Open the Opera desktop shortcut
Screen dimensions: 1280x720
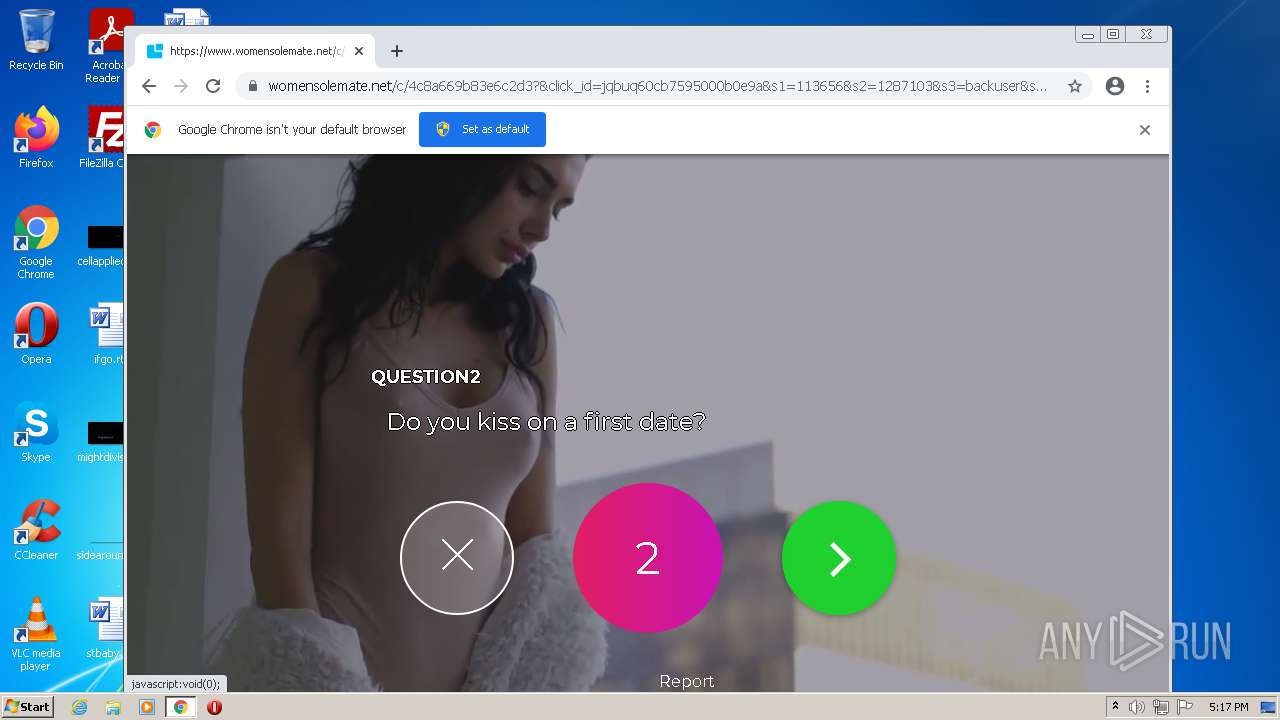point(36,334)
